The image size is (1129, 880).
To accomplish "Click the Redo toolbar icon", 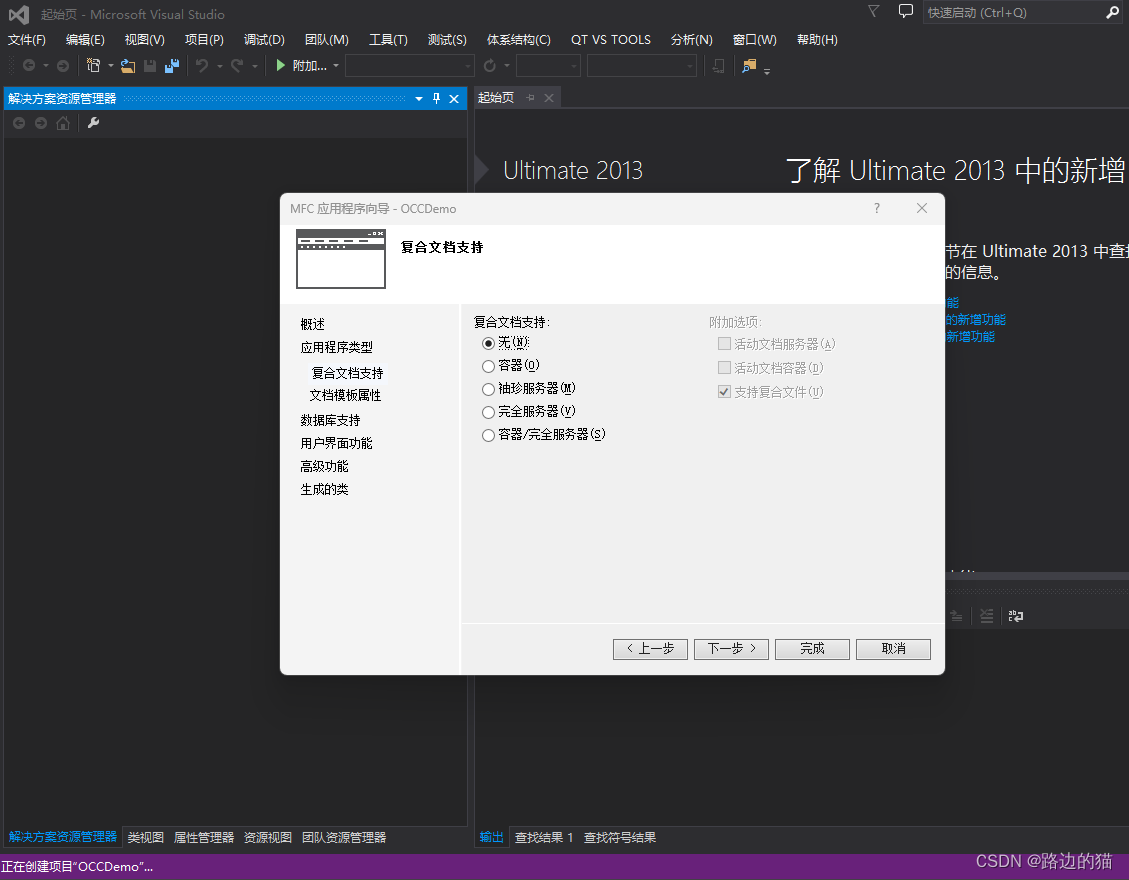I will 237,66.
